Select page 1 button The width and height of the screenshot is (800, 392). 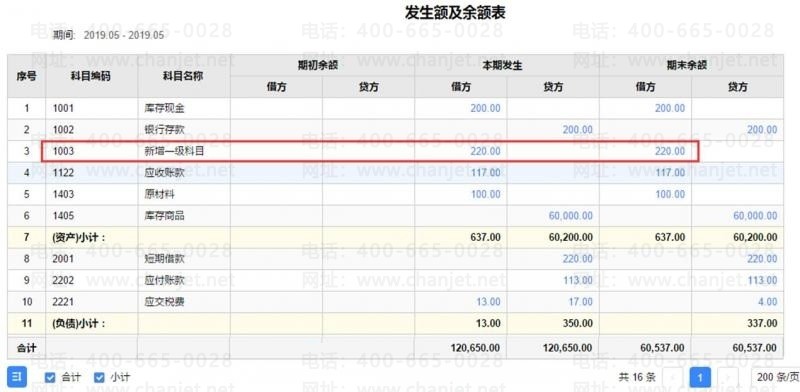tap(700, 378)
